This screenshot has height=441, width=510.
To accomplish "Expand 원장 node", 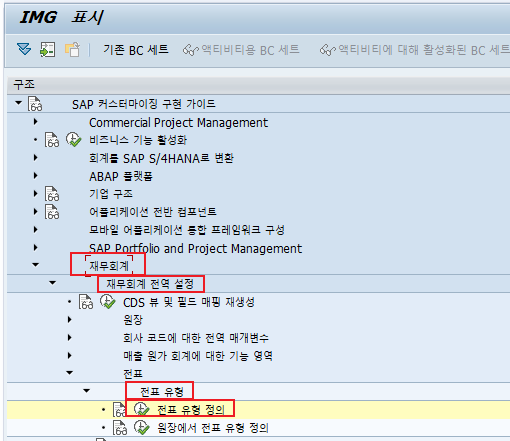I will 69,320.
